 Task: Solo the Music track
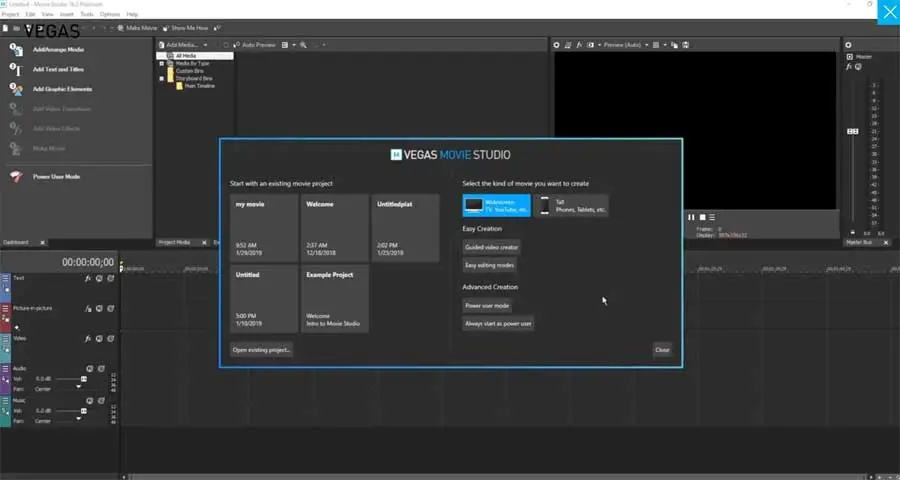coord(101,401)
